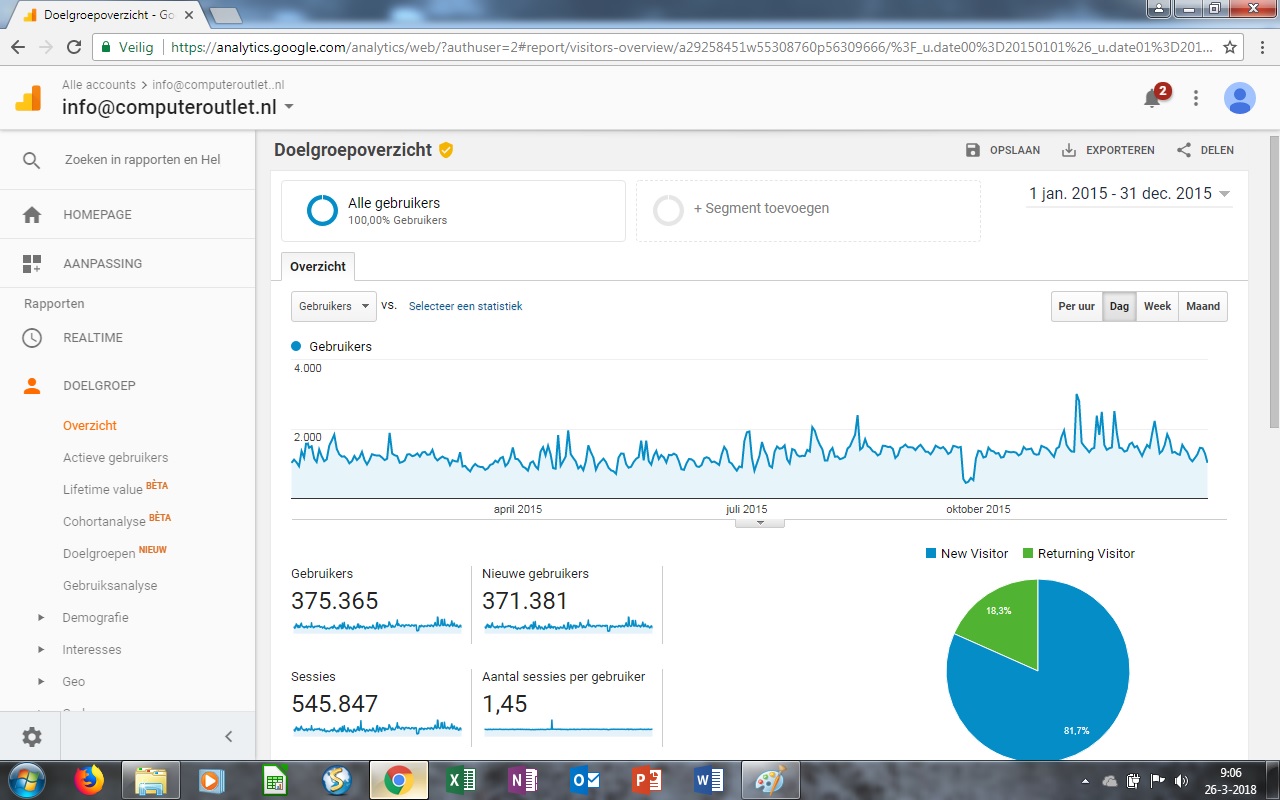Viewport: 1280px width, 800px height.
Task: Add a segment via Segment toevoegen
Action: pyautogui.click(x=808, y=210)
